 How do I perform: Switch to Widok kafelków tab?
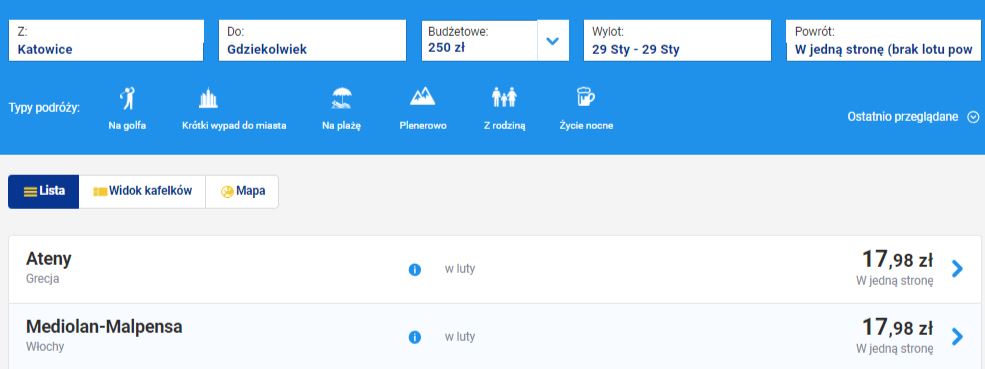click(x=142, y=192)
